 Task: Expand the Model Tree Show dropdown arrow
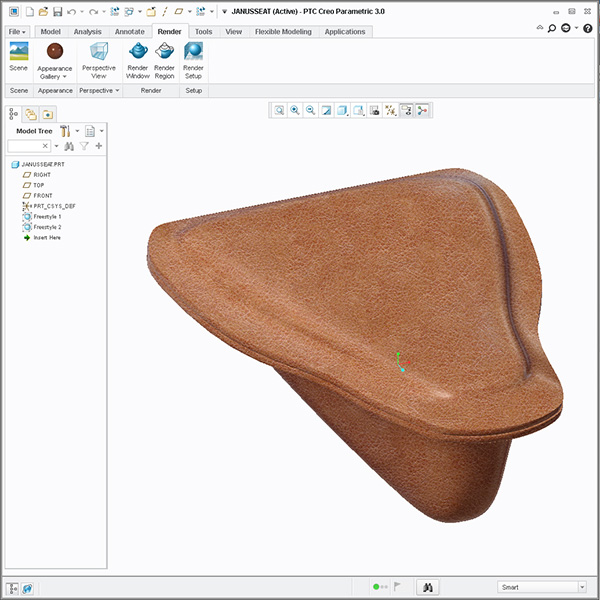[x=102, y=131]
